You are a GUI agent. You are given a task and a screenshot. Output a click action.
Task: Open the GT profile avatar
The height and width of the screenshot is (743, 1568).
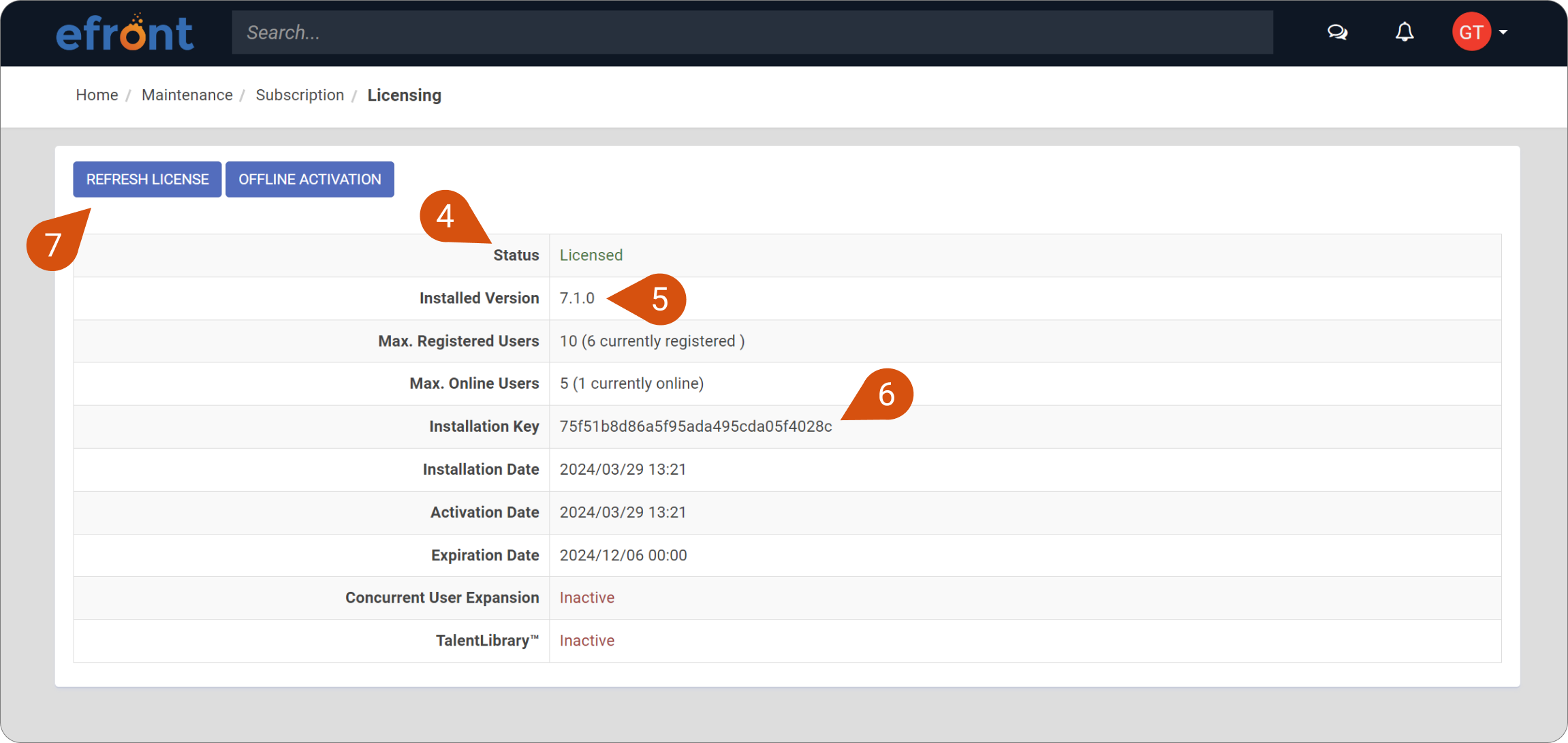1471,31
